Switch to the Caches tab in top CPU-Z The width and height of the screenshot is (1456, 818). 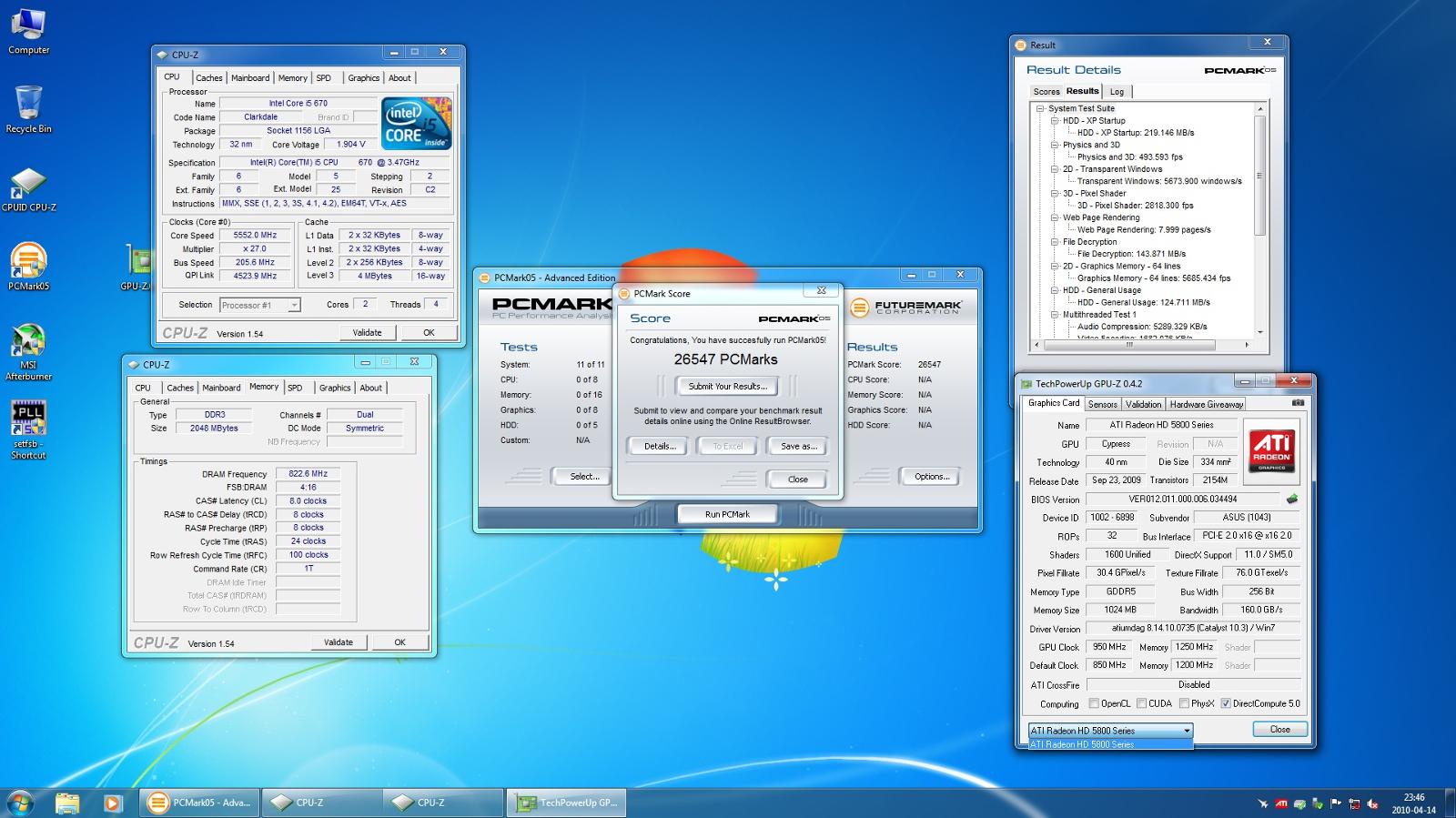coord(208,78)
